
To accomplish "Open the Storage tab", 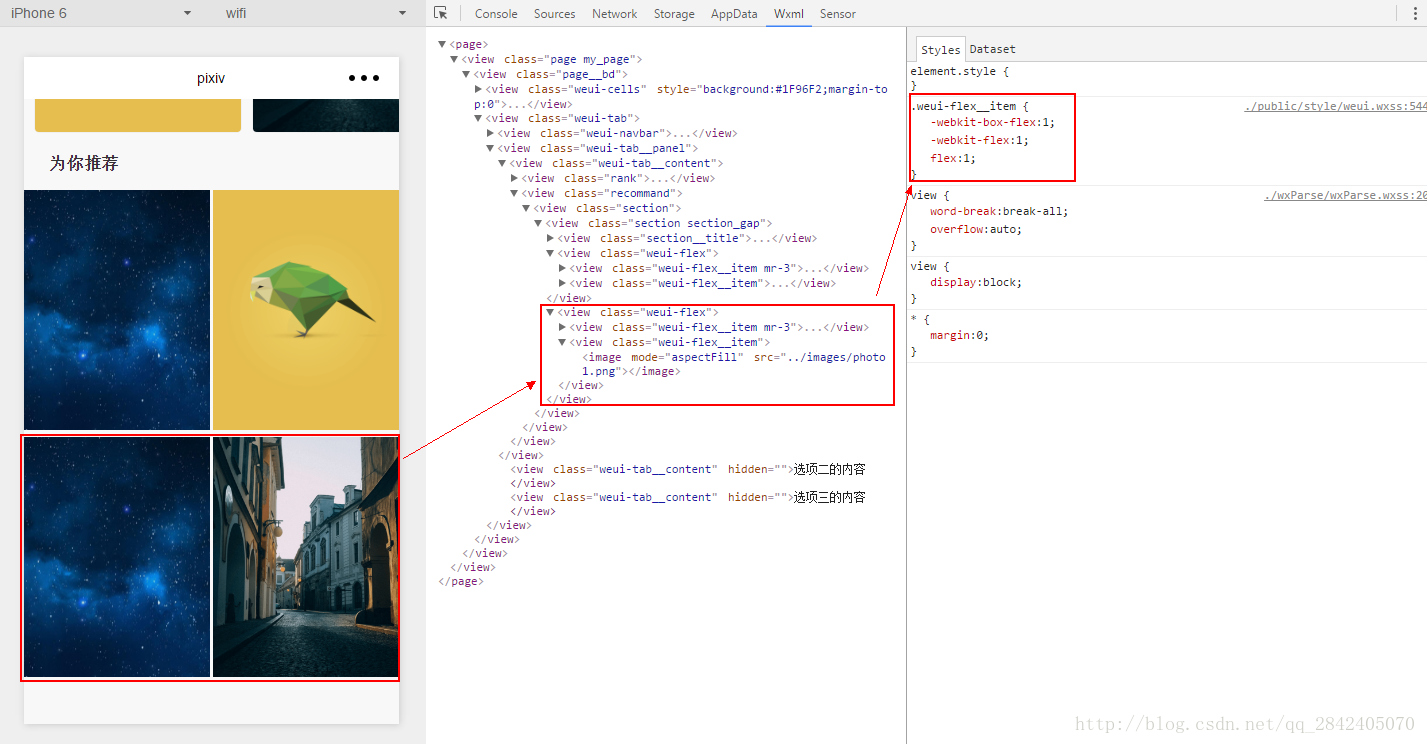I will coord(674,14).
